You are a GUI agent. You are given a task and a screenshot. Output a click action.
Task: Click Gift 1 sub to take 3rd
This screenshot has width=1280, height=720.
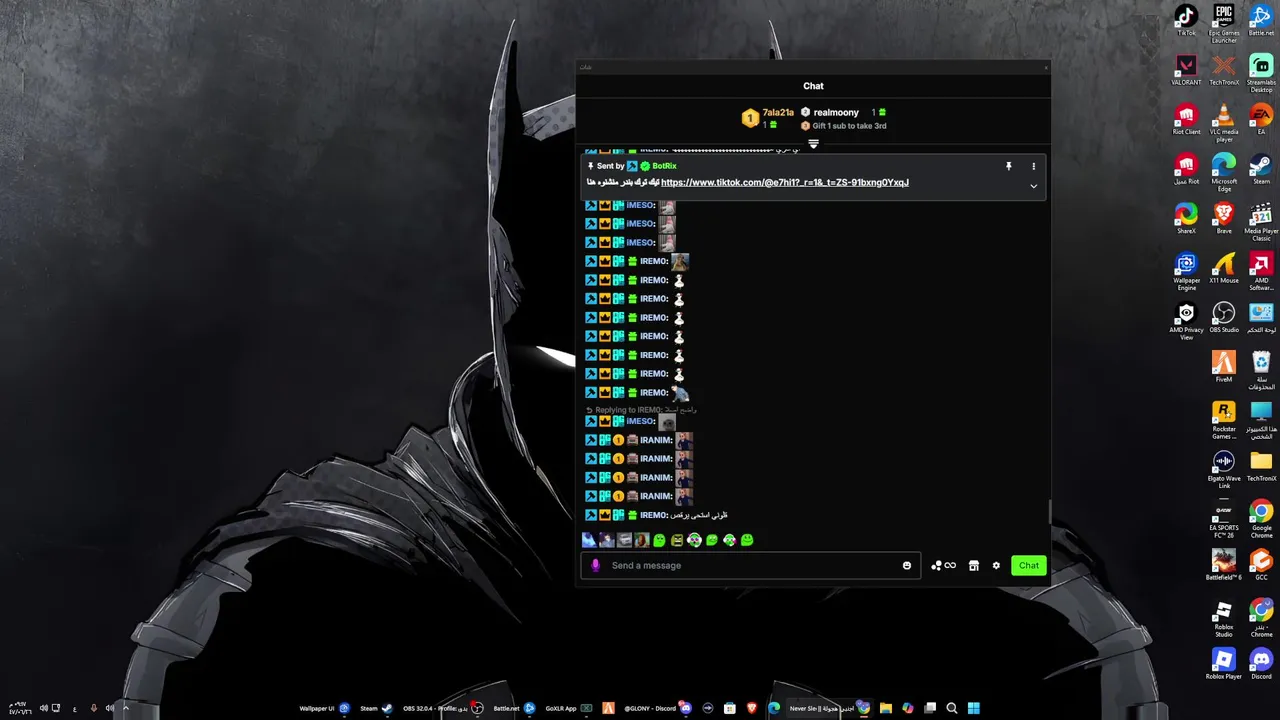click(849, 126)
